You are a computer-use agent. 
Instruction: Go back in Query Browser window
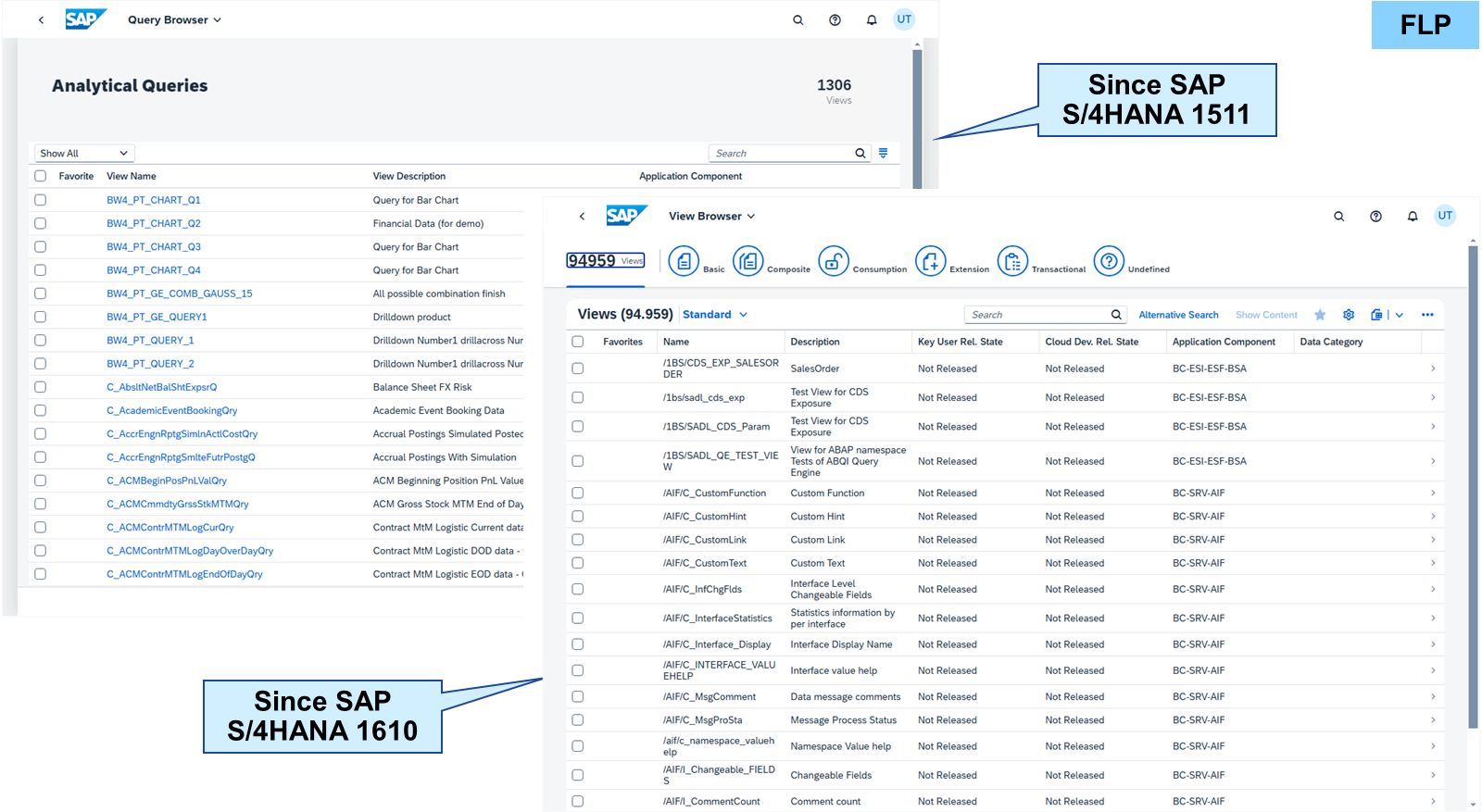(41, 19)
